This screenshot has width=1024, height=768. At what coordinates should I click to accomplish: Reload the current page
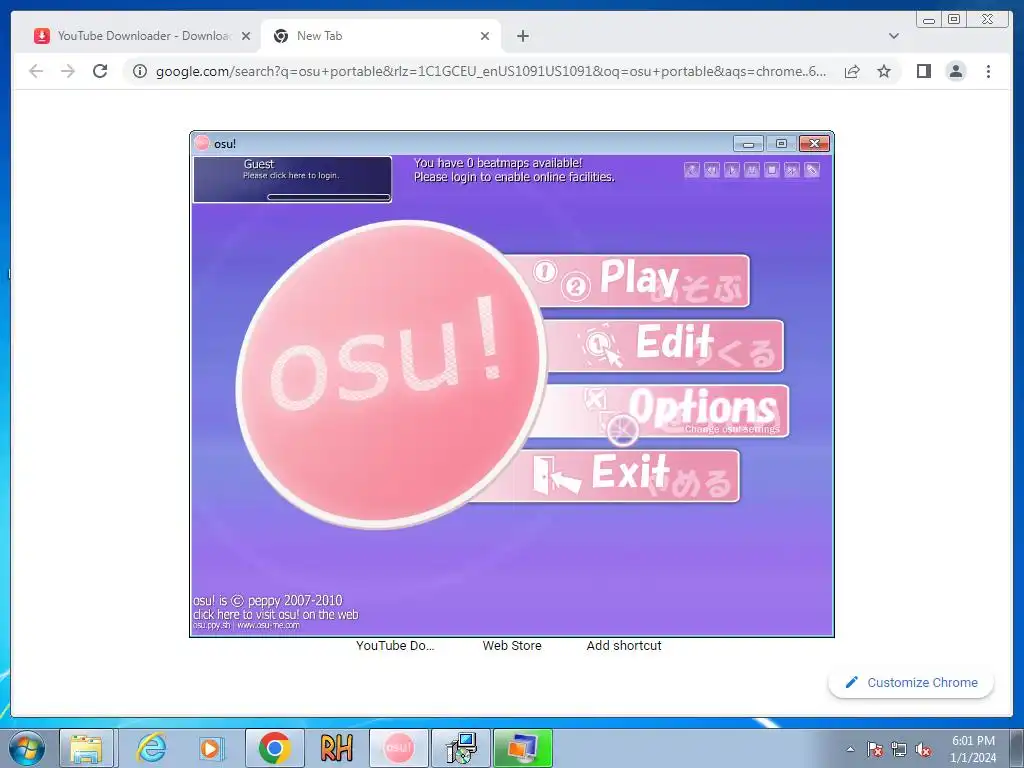coord(100,71)
